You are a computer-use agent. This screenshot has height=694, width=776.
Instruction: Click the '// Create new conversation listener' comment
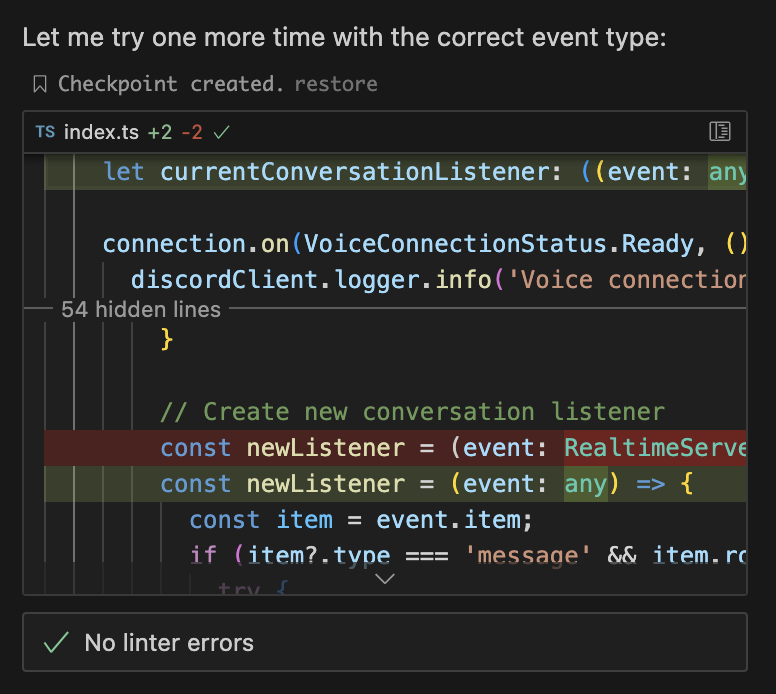pos(413,412)
